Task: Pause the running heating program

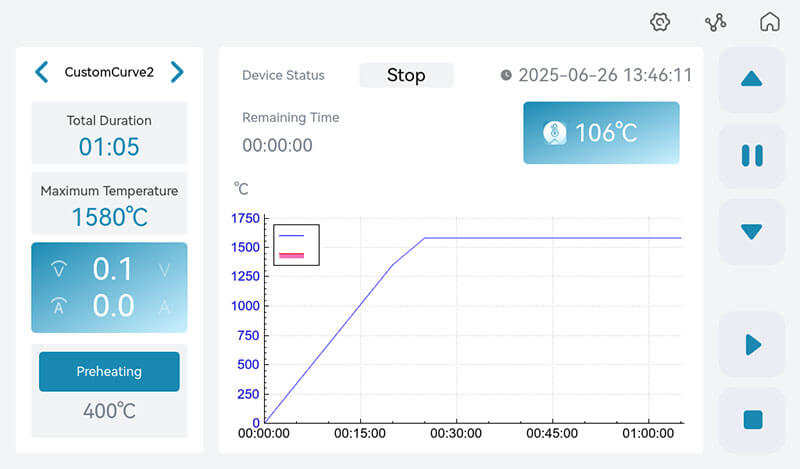Action: coord(752,155)
